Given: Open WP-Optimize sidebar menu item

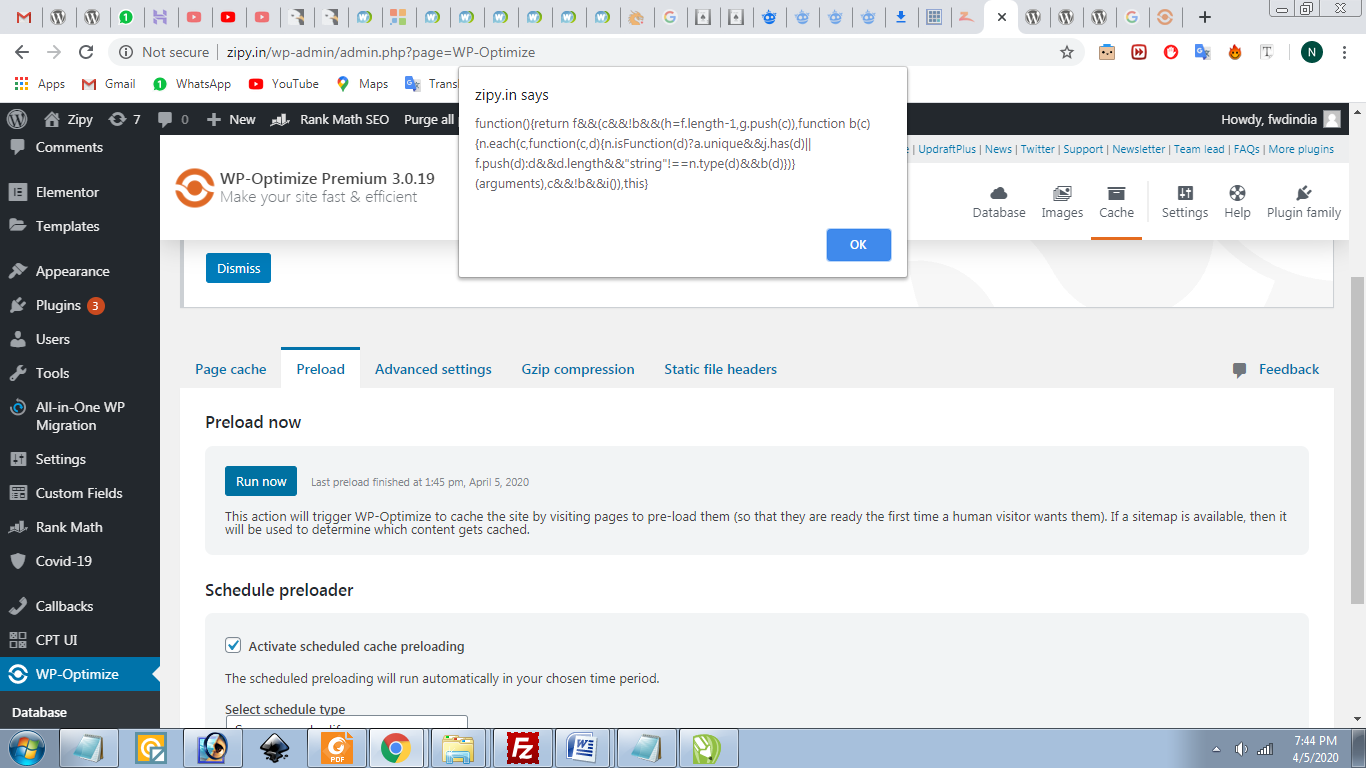Looking at the screenshot, I should pos(80,674).
